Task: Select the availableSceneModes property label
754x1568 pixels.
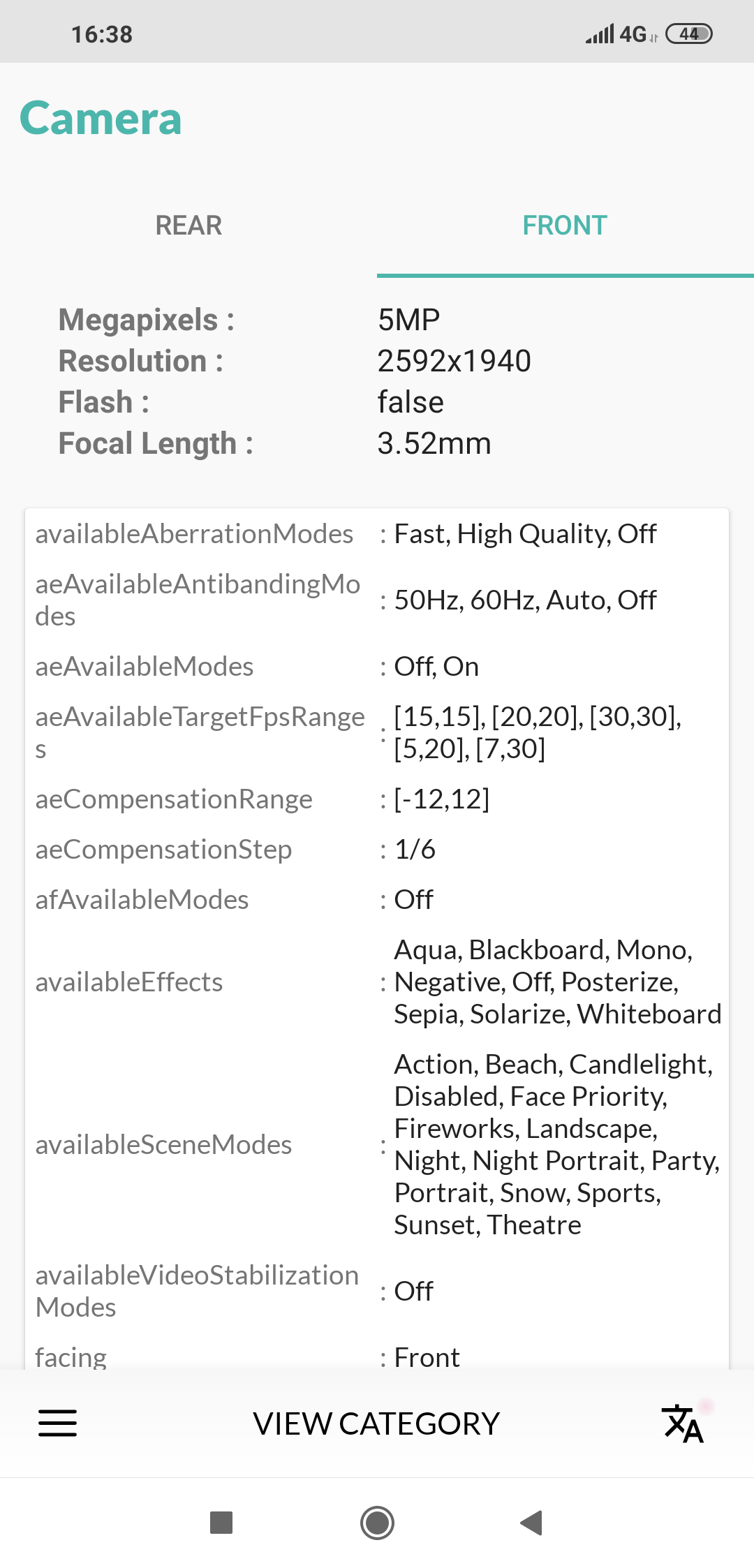Action: pos(164,1145)
